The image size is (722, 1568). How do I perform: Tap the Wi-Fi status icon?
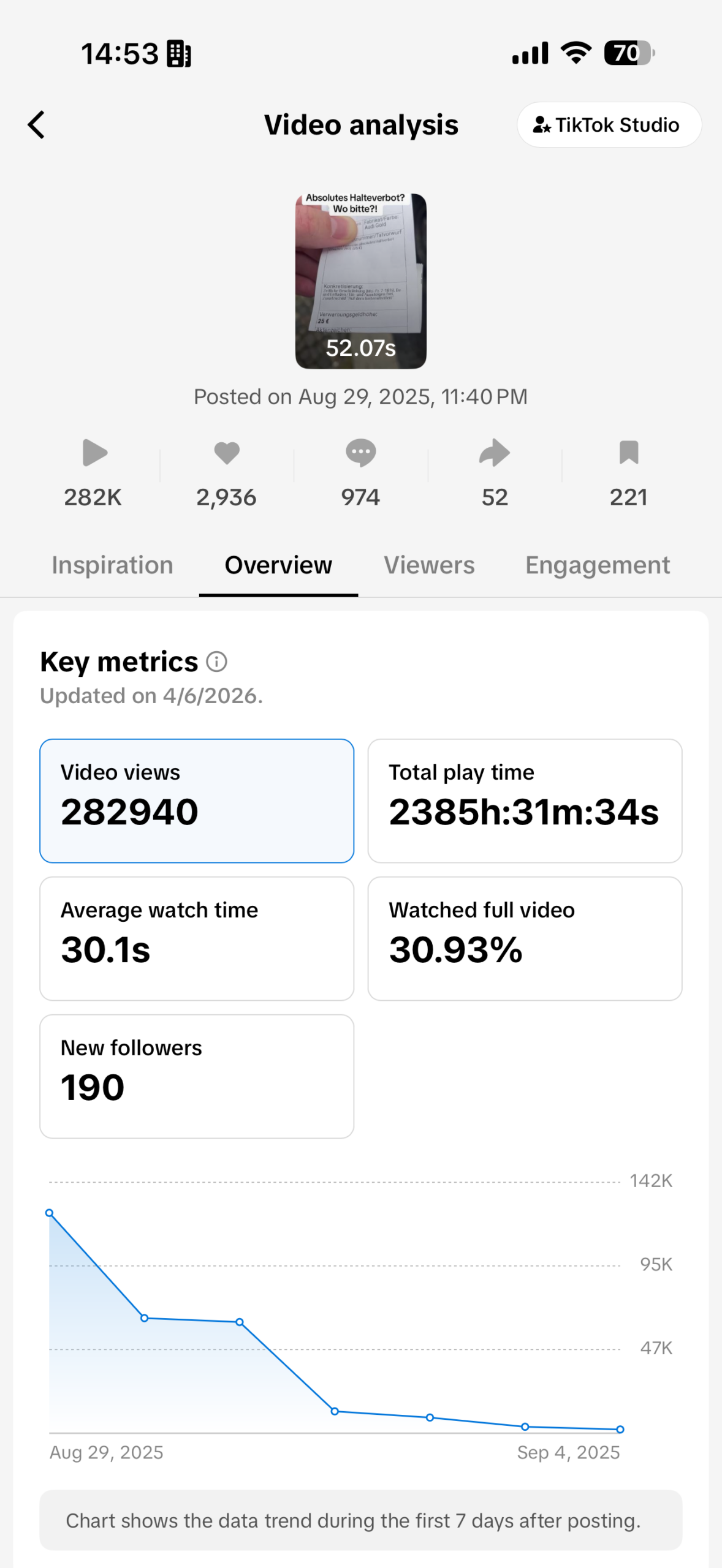[576, 53]
